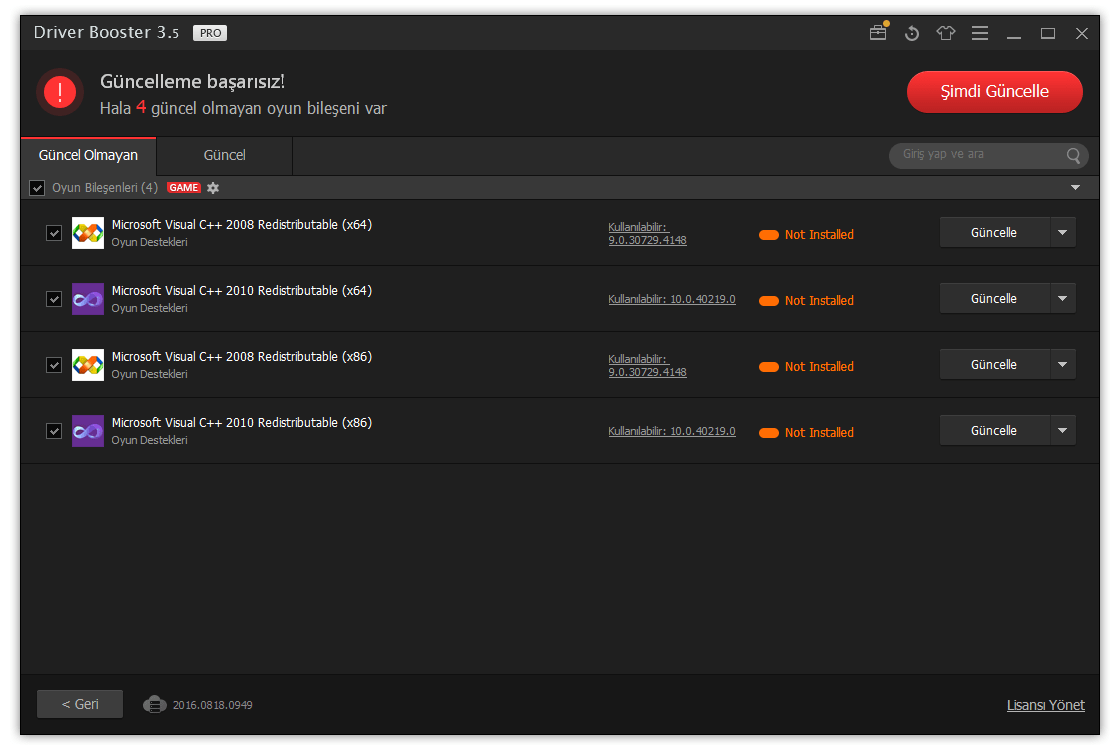Click the 'Güncelleme başarısız!' heading
The image size is (1117, 748).
192,82
